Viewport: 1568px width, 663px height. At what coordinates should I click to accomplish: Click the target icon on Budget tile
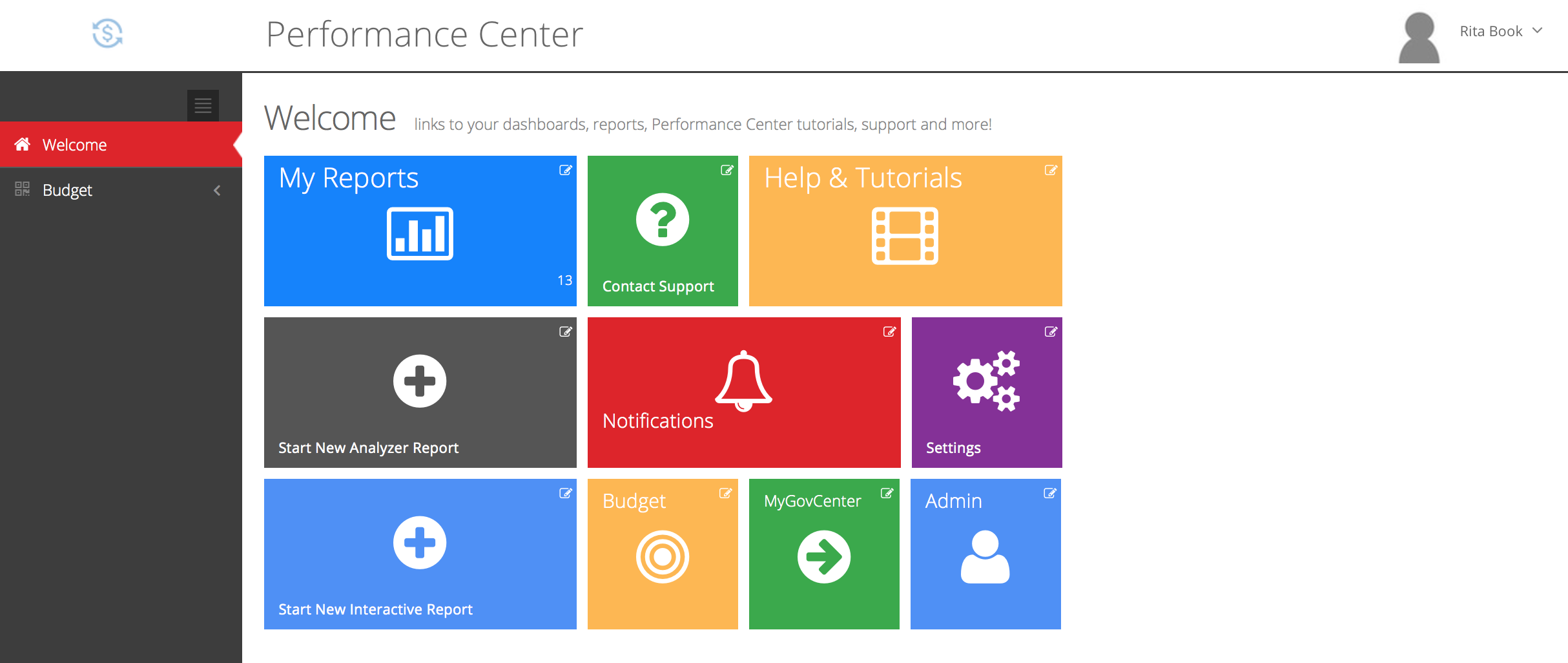tap(662, 556)
